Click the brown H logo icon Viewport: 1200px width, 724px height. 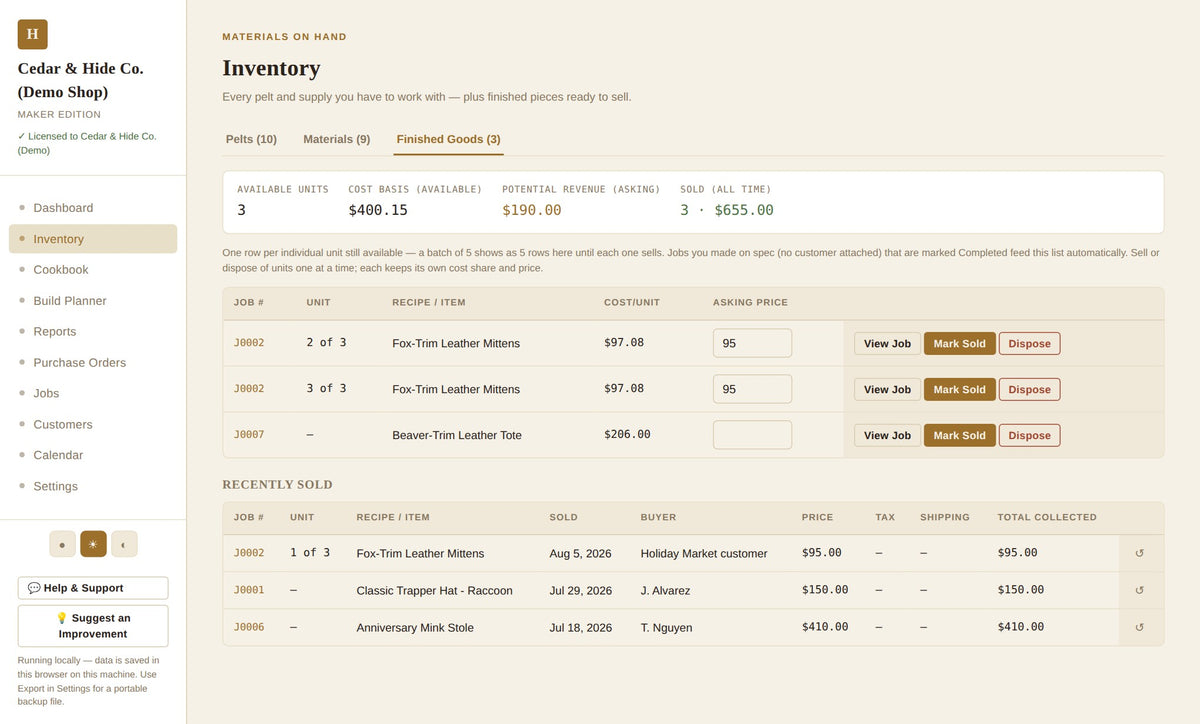pyautogui.click(x=32, y=34)
